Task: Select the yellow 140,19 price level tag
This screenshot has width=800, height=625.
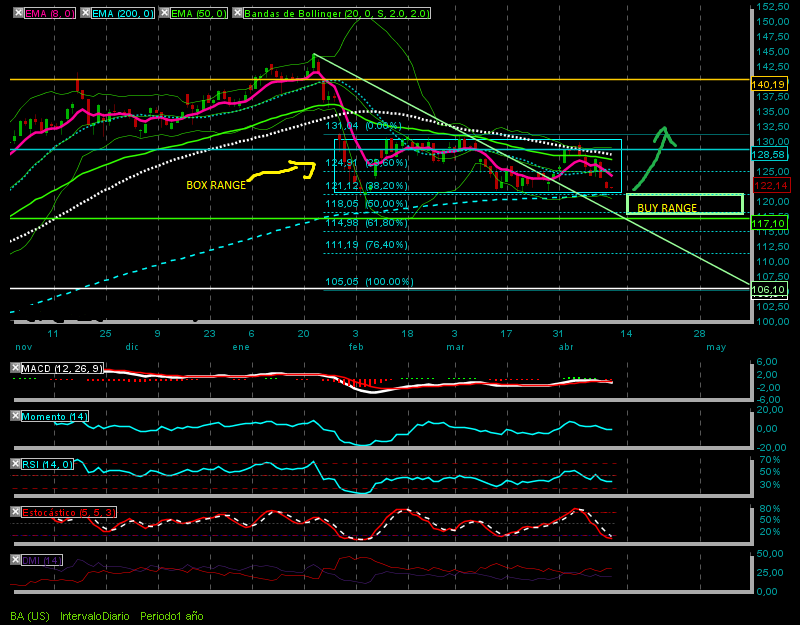Action: [769, 84]
